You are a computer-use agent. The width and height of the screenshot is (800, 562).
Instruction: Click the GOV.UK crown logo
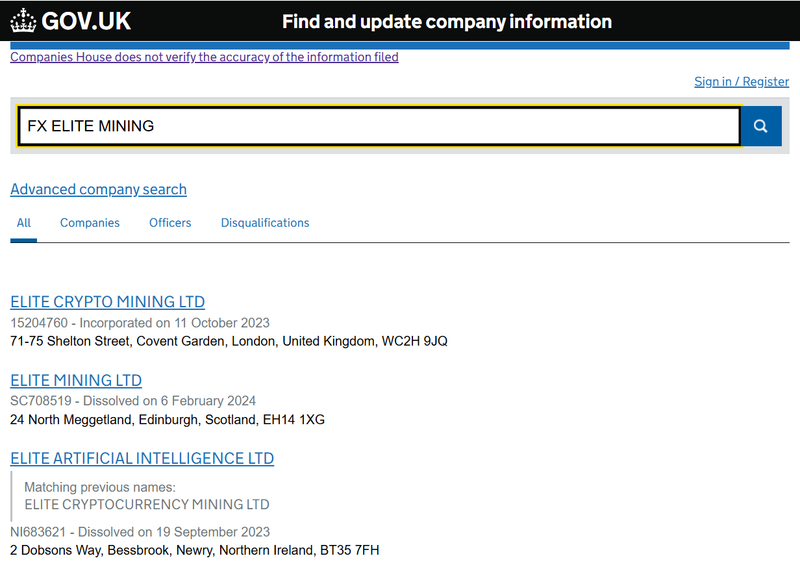[x=70, y=21]
